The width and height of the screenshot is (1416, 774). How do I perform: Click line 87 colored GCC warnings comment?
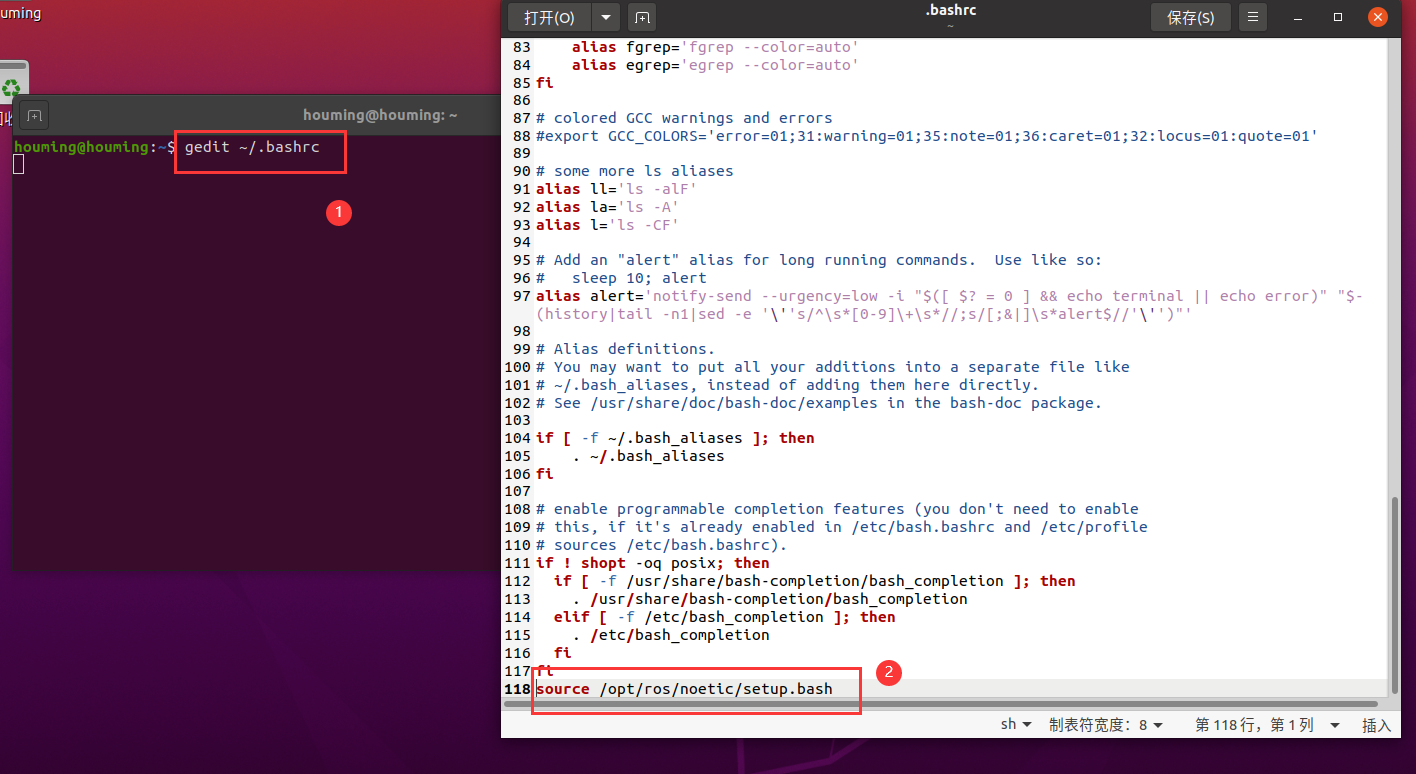click(684, 117)
